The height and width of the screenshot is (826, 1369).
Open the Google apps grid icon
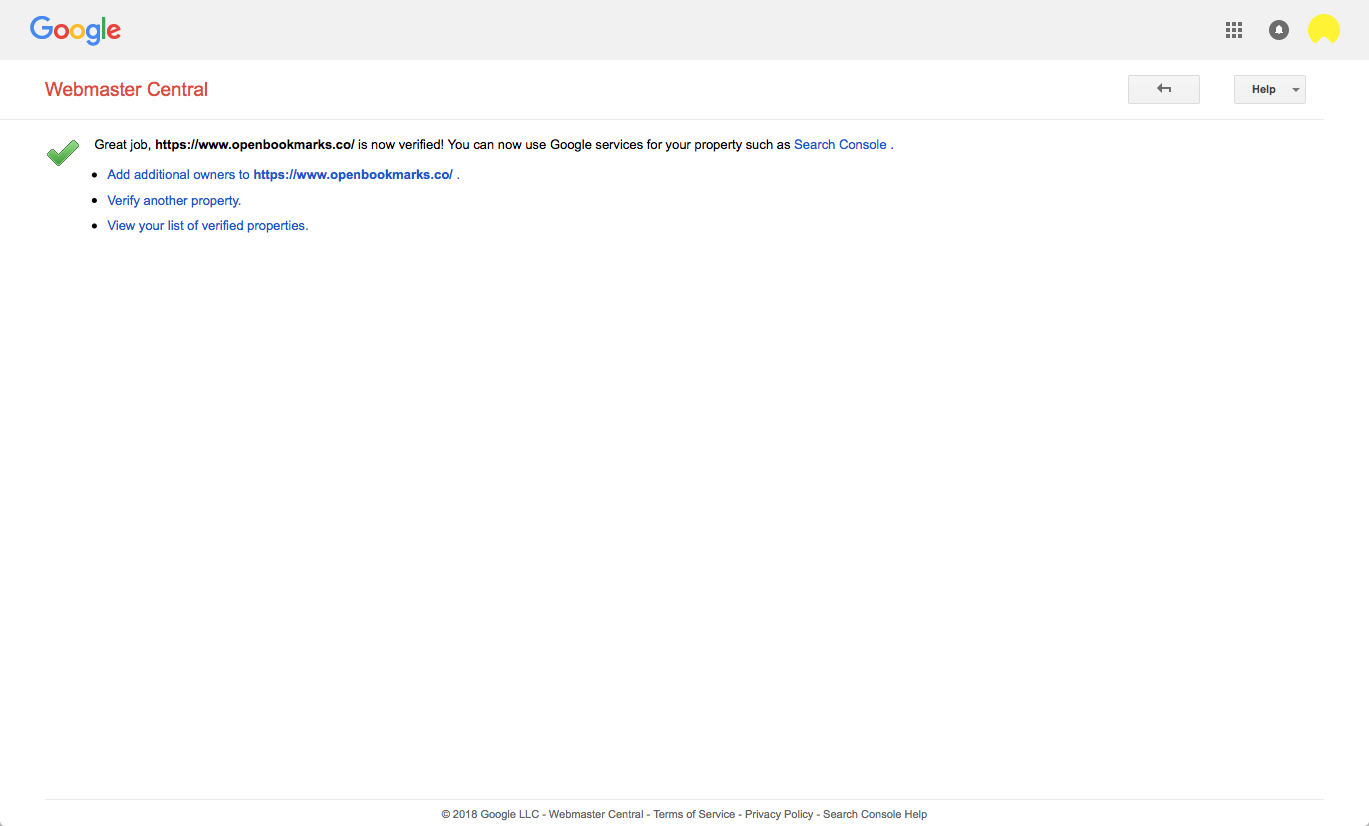point(1234,30)
